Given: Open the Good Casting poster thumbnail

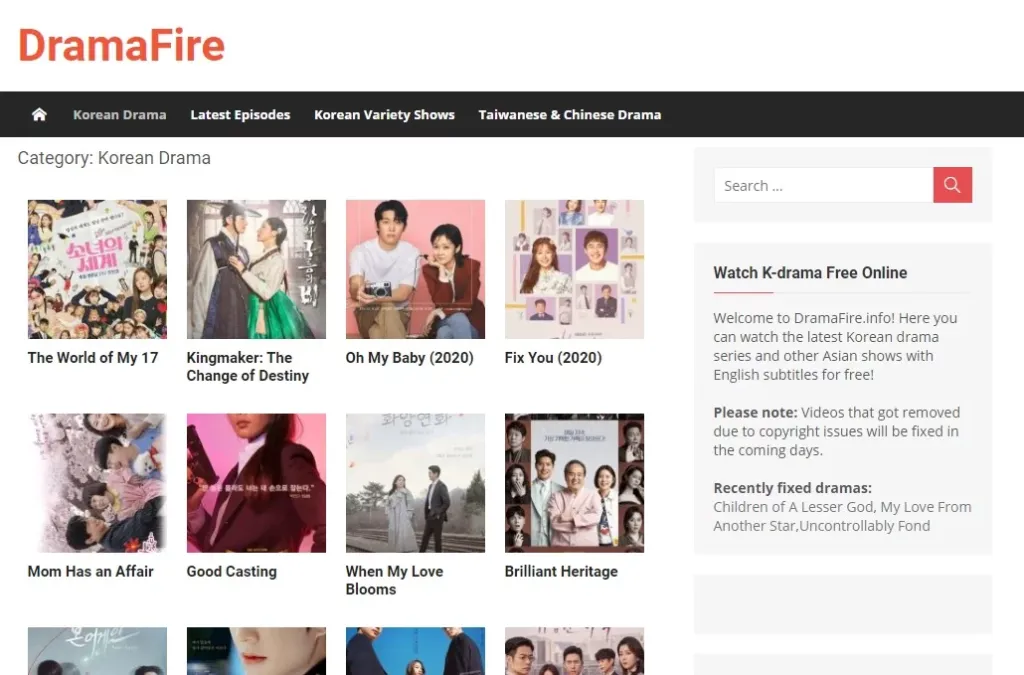Looking at the screenshot, I should point(256,483).
